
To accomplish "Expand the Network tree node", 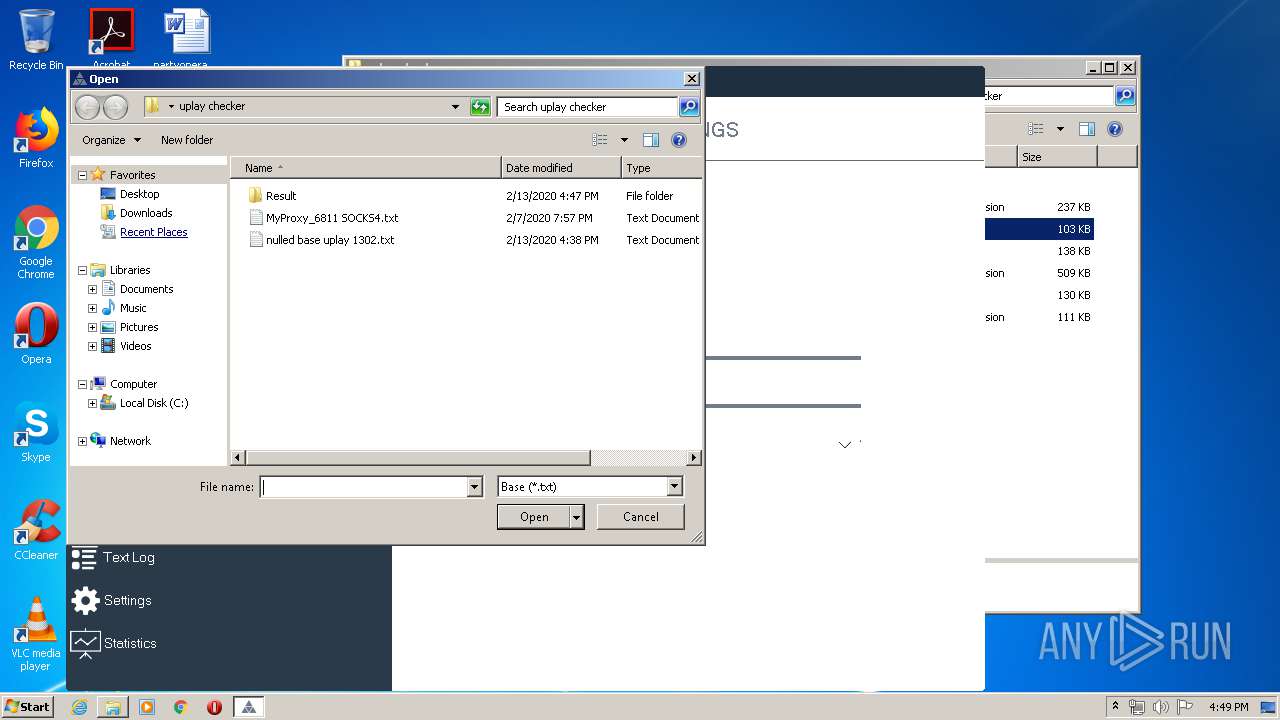I will tap(82, 441).
